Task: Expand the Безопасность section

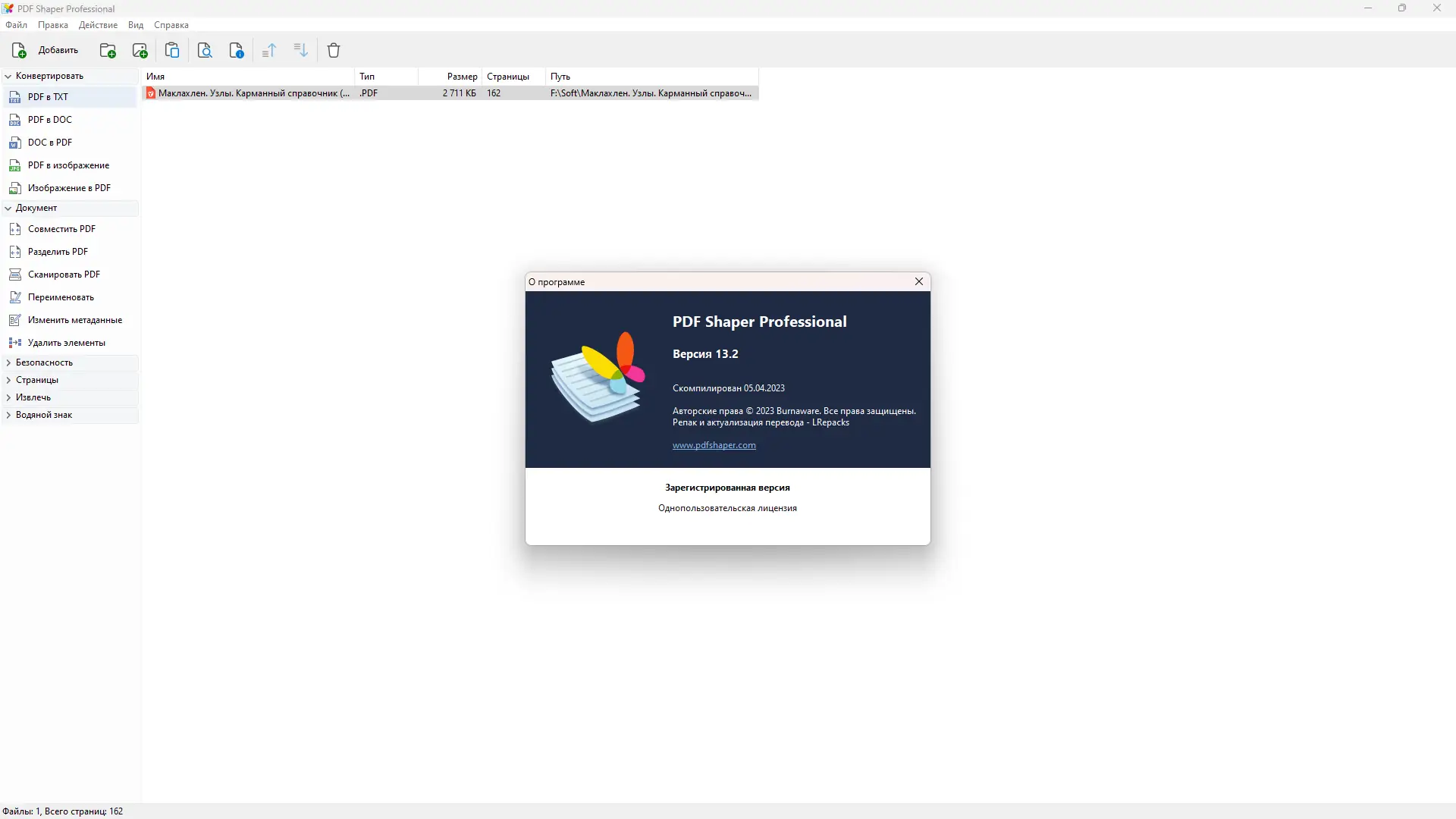Action: point(8,363)
